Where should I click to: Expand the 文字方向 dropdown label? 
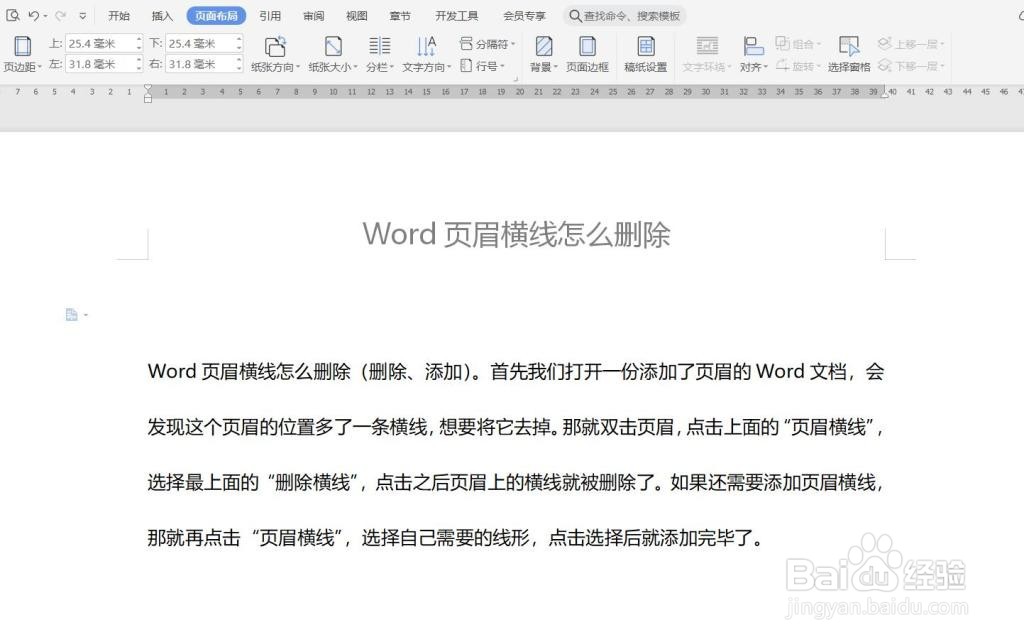[426, 67]
